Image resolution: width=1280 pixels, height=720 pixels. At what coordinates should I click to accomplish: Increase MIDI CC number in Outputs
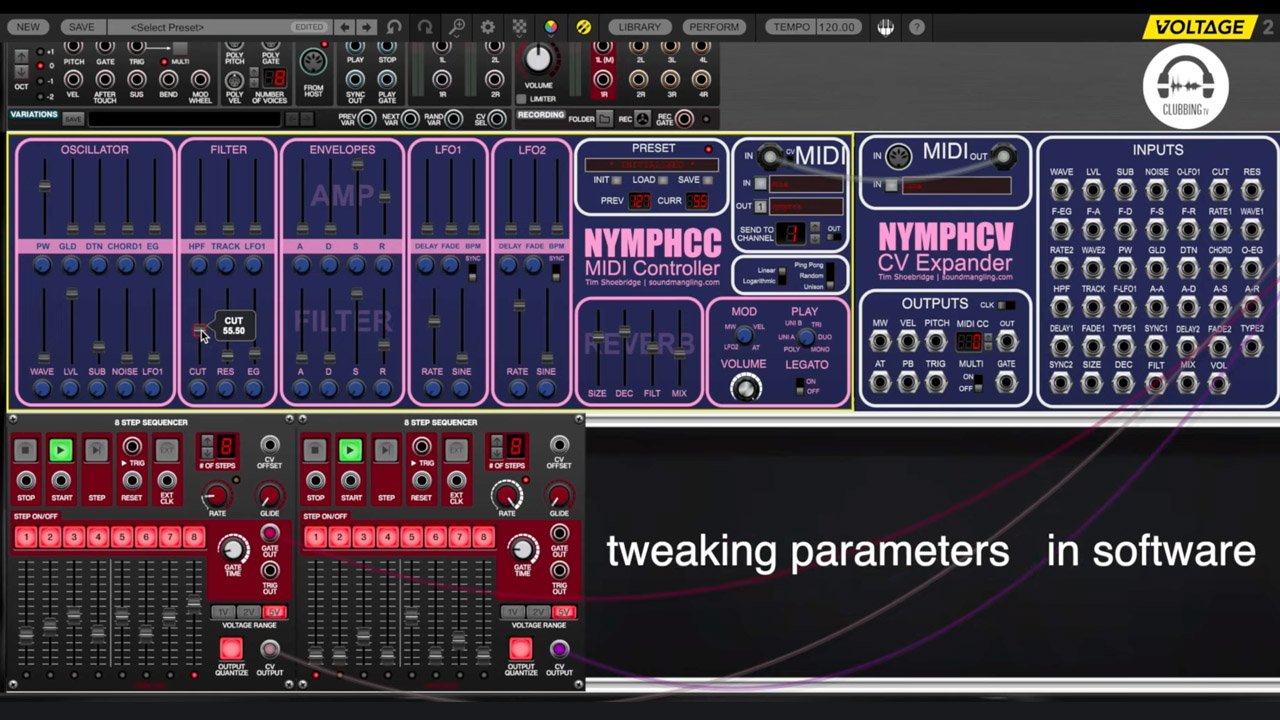pyautogui.click(x=988, y=337)
